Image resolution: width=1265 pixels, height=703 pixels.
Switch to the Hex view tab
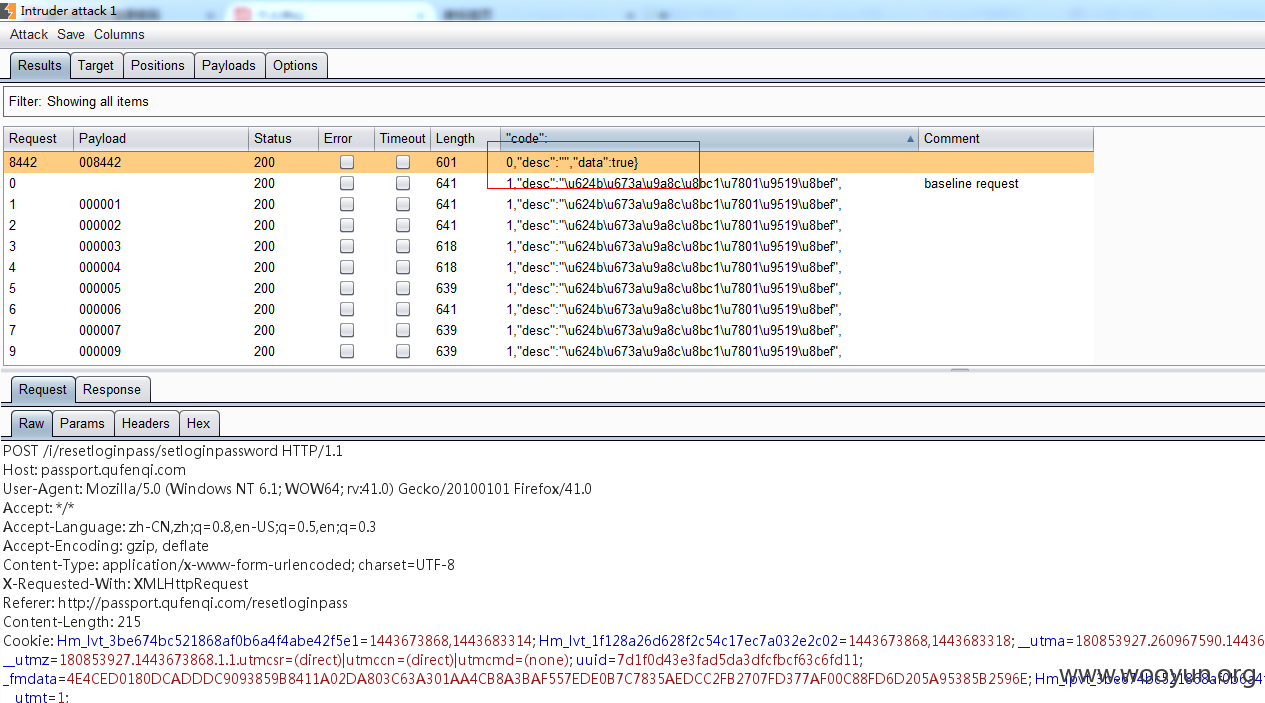[198, 423]
